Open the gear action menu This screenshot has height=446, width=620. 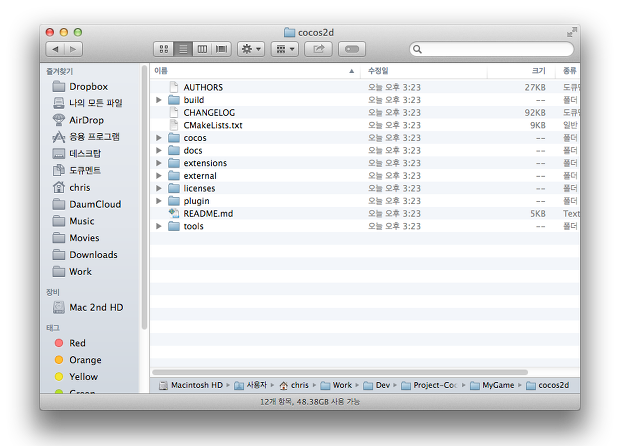[x=251, y=49]
